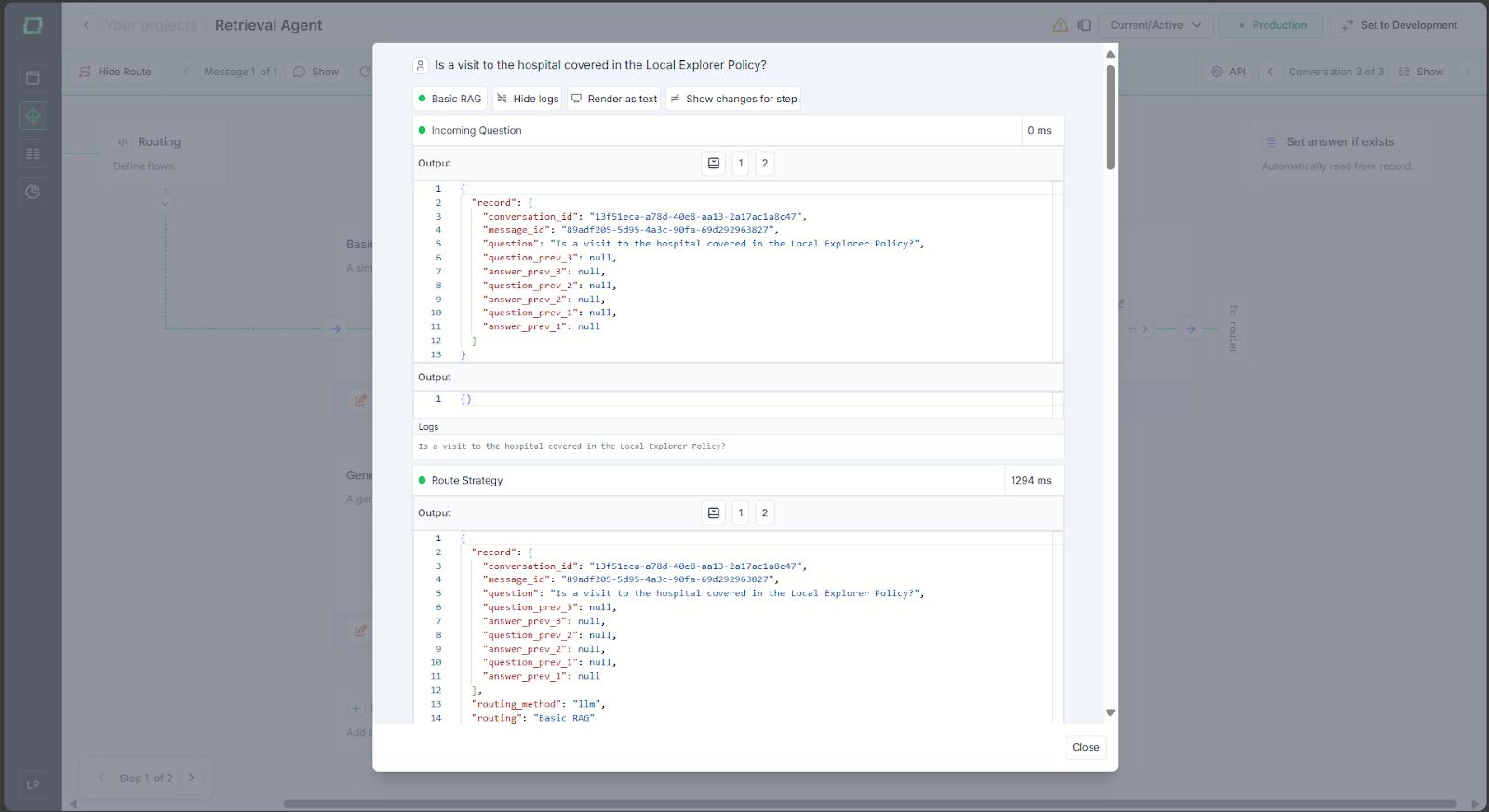The image size is (1489, 812).
Task: Go to next step chevron
Action: [x=191, y=778]
